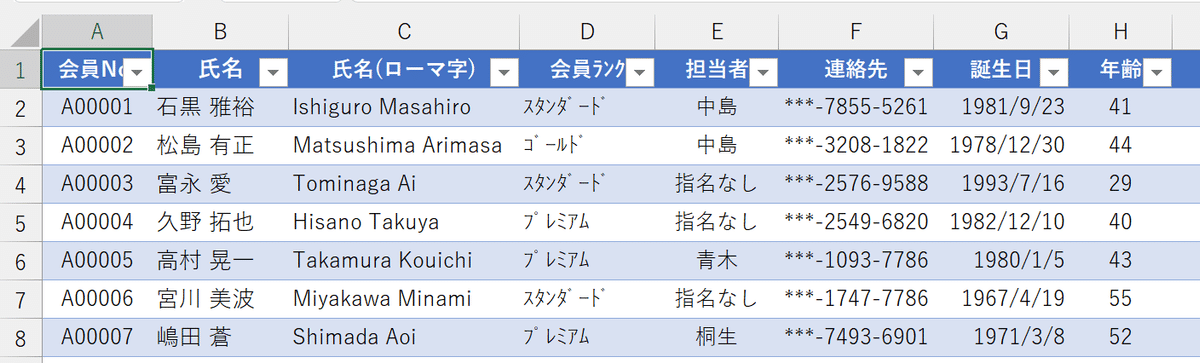Open the 氏名 column filter dropdown

[273, 72]
